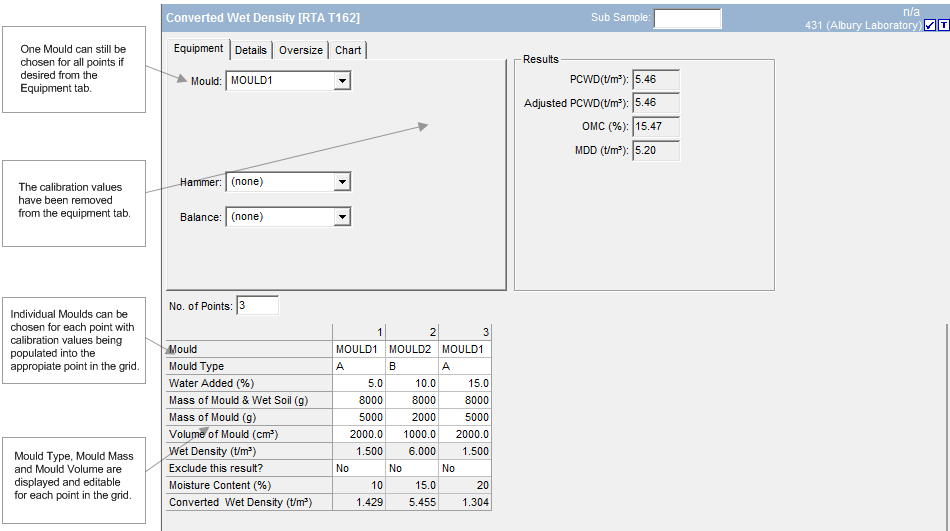
Task: Click the OMC (%) result field
Action: tap(656, 127)
